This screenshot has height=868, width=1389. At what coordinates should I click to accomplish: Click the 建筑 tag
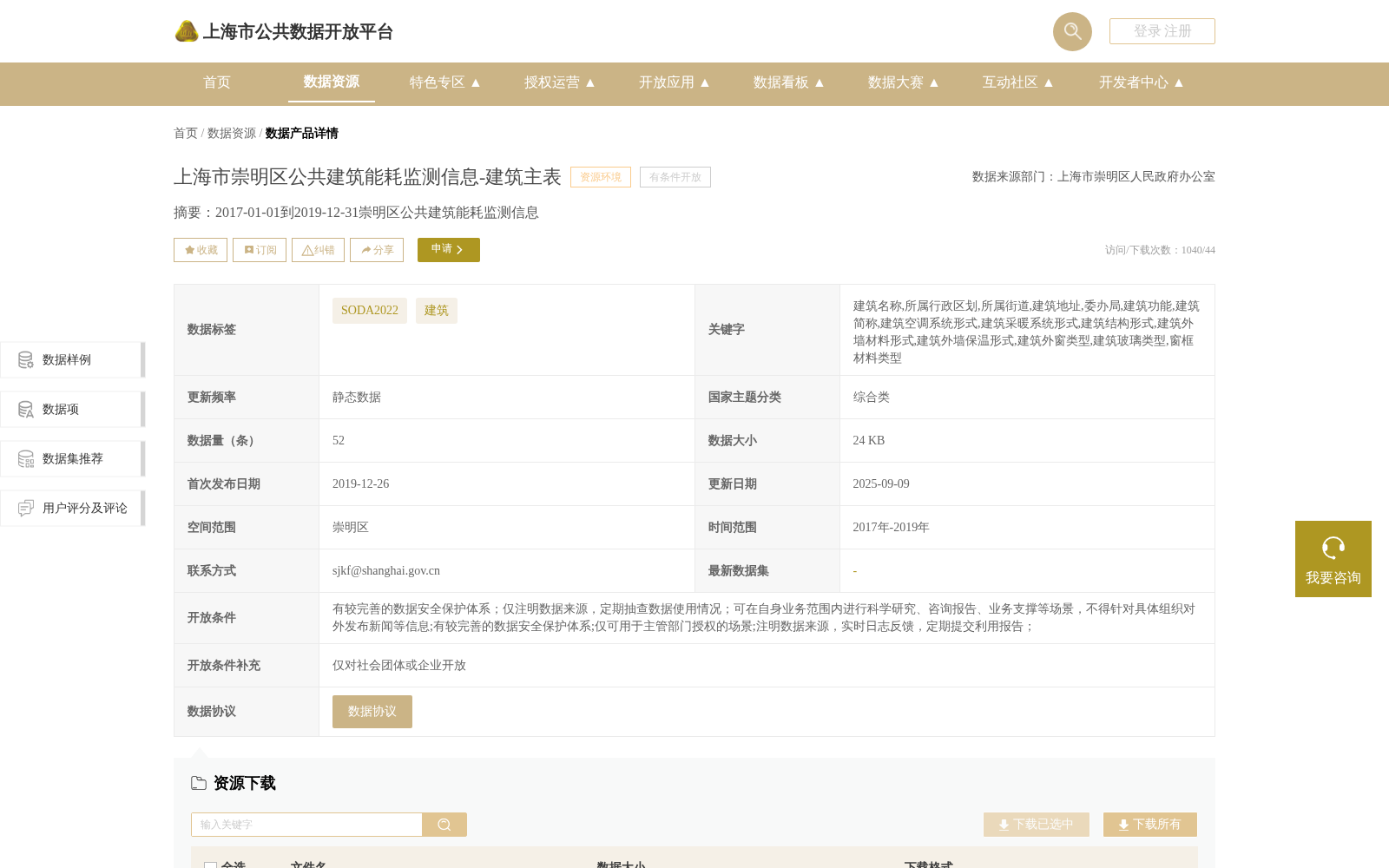[x=437, y=311]
